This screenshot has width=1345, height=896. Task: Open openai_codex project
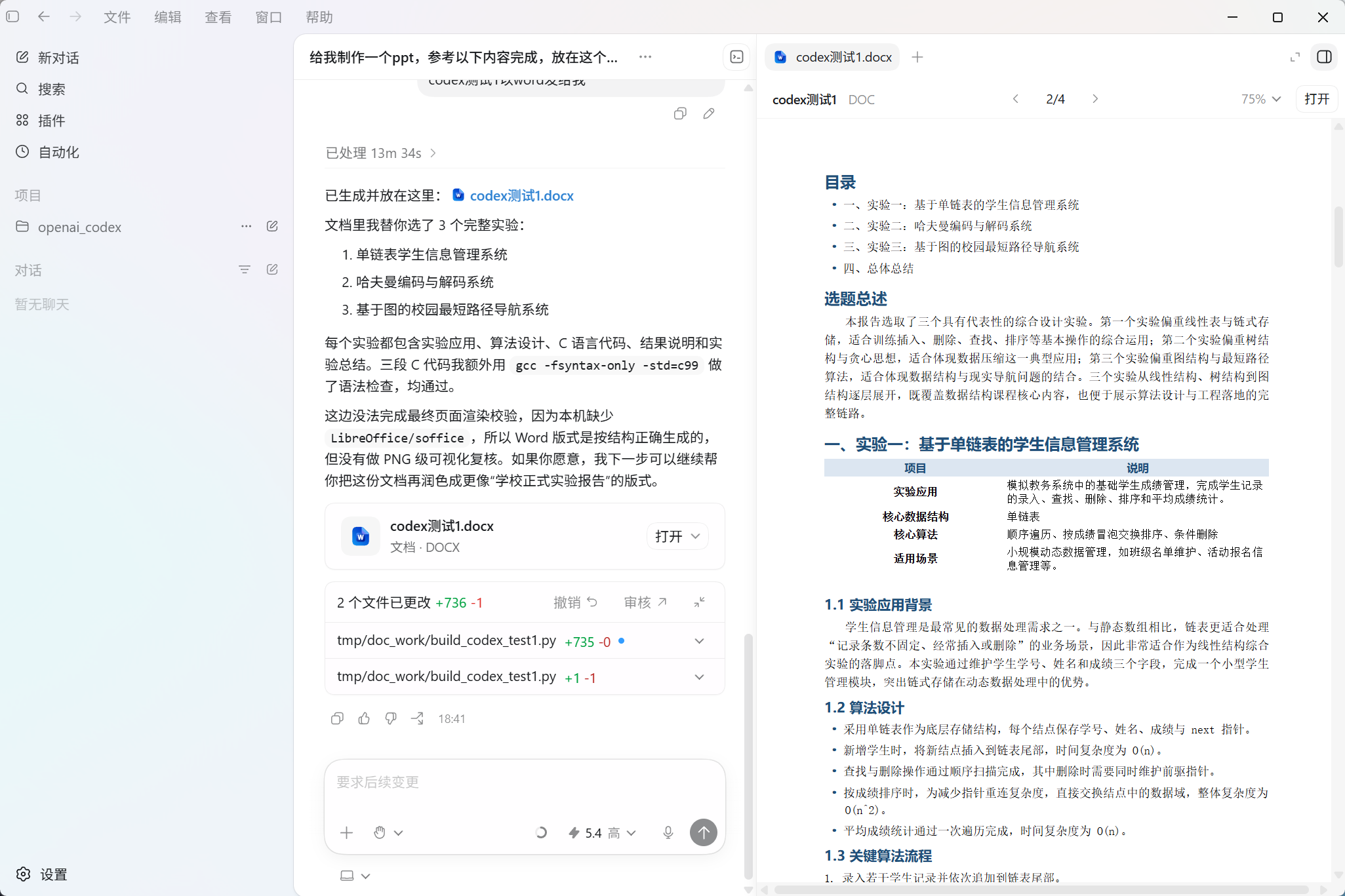[79, 227]
